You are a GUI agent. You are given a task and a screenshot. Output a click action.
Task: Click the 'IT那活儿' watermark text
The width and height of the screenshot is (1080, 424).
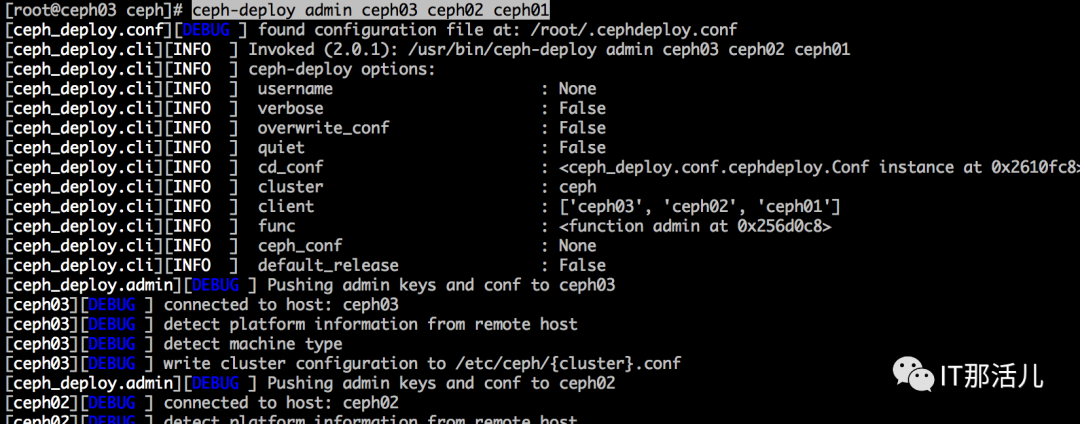991,376
